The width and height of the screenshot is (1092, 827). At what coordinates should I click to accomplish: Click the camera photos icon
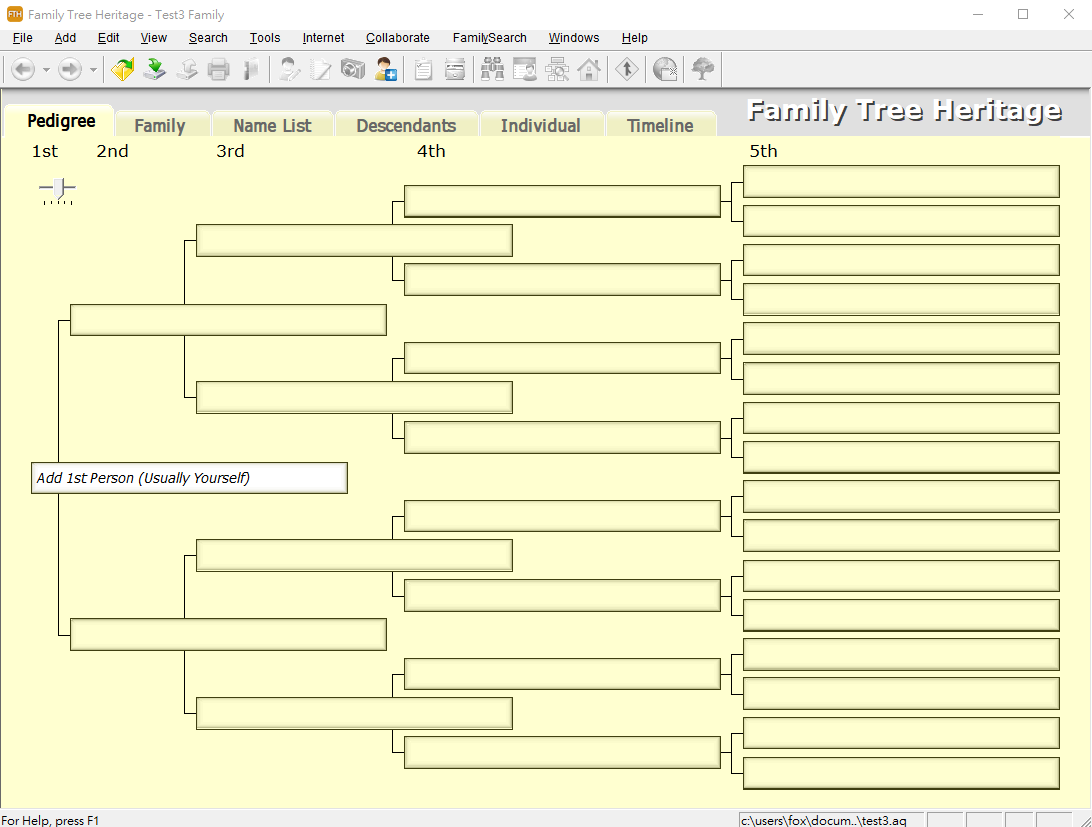point(353,69)
